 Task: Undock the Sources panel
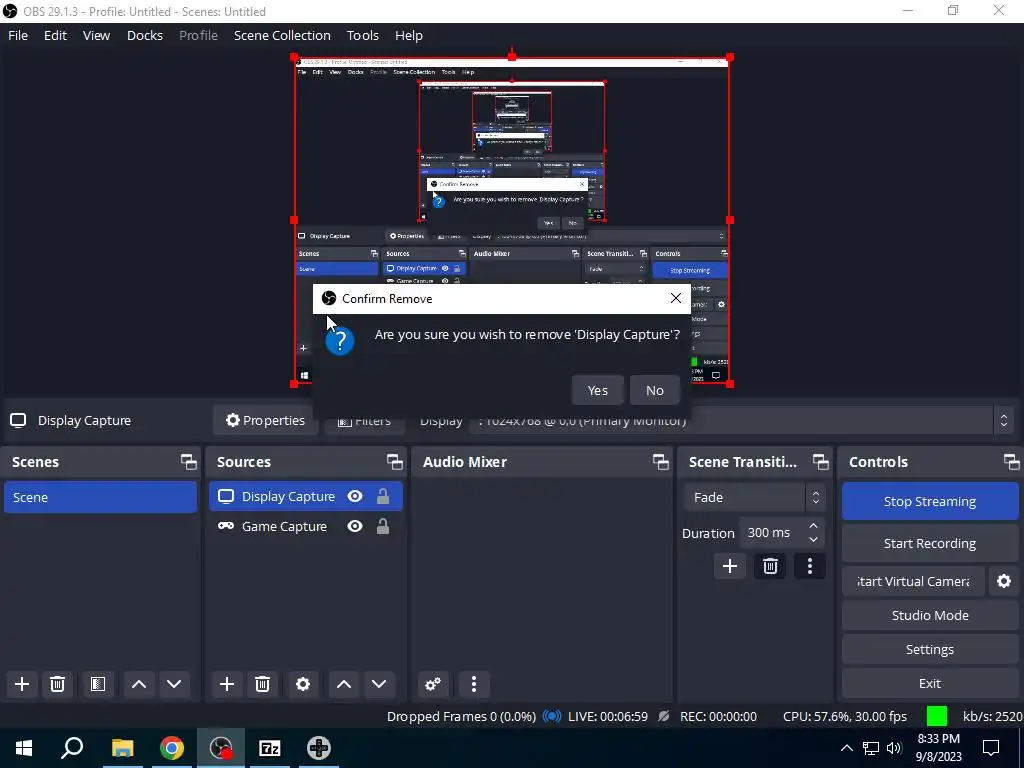[394, 462]
